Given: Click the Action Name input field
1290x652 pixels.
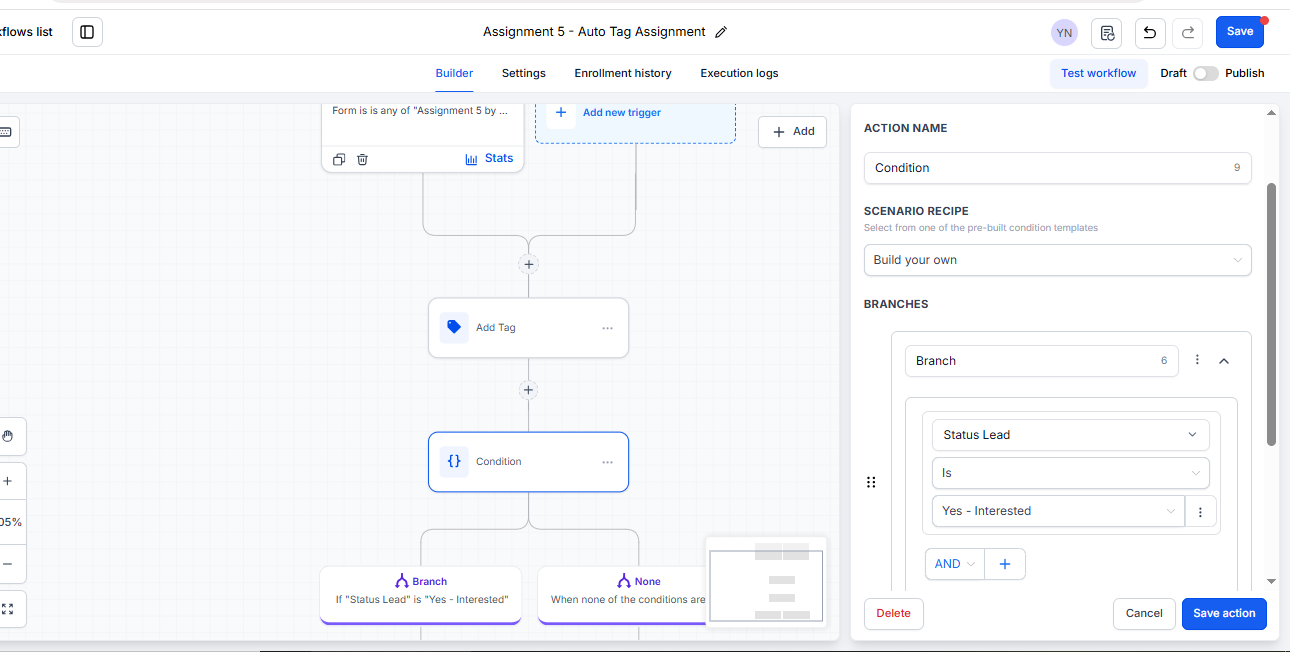Looking at the screenshot, I should [x=1058, y=168].
